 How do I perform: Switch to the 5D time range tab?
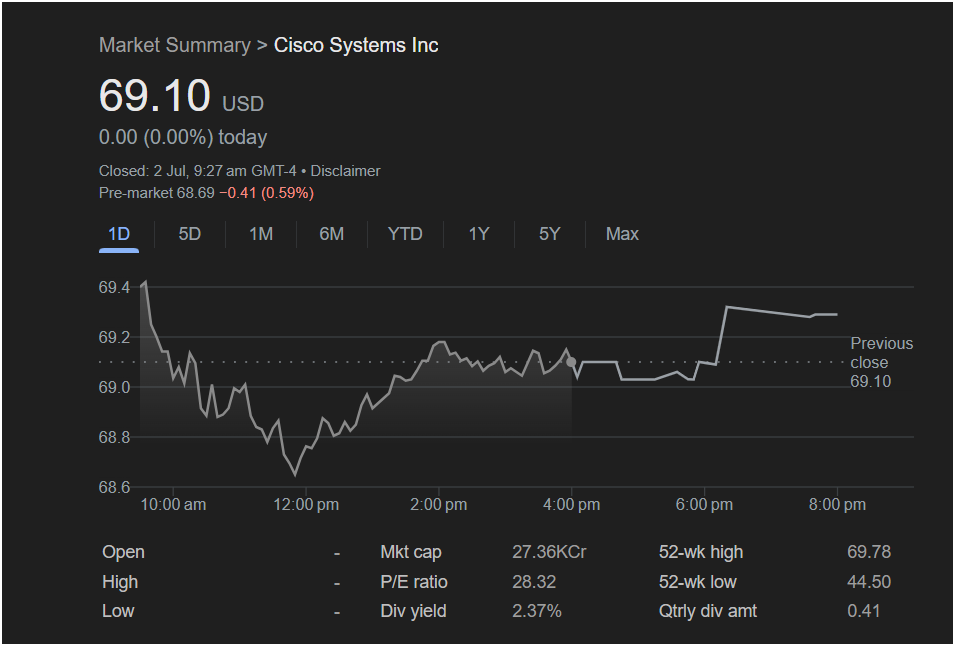coord(189,234)
